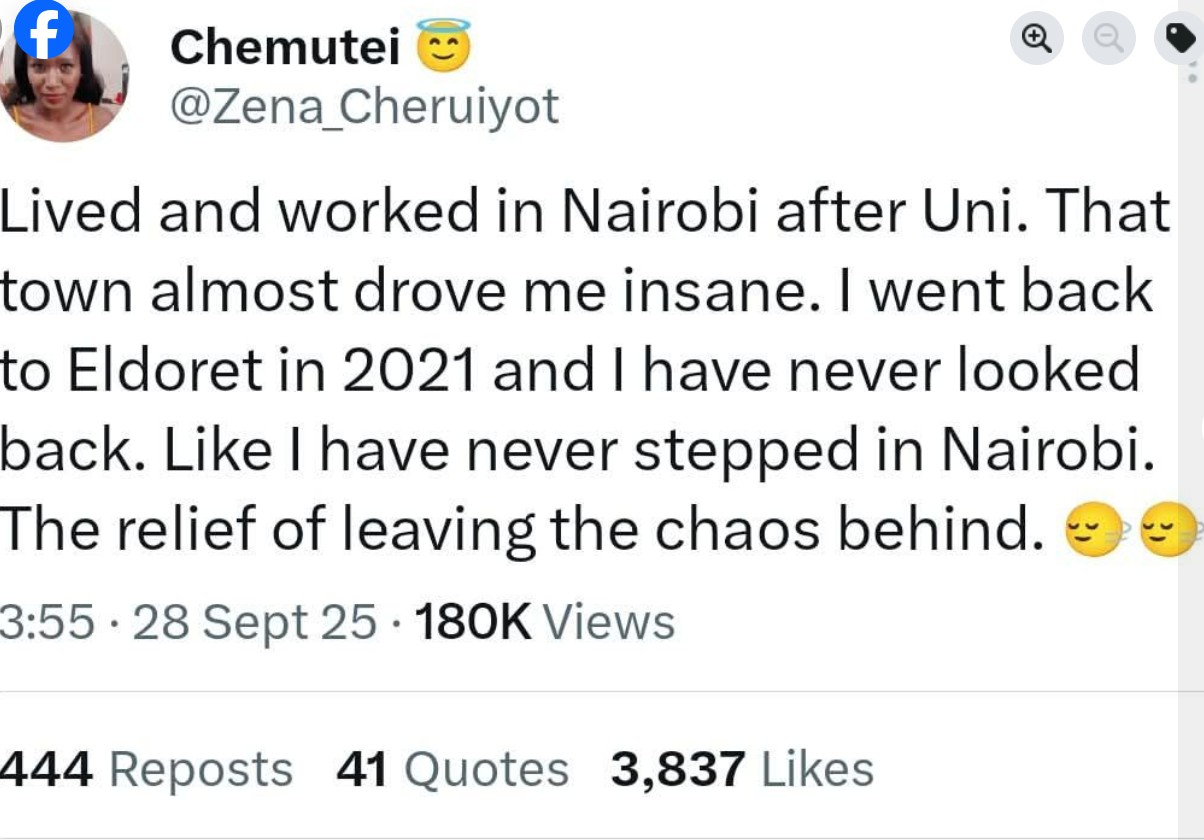Open the 444 Reposts list
The height and width of the screenshot is (840, 1204).
(146, 769)
